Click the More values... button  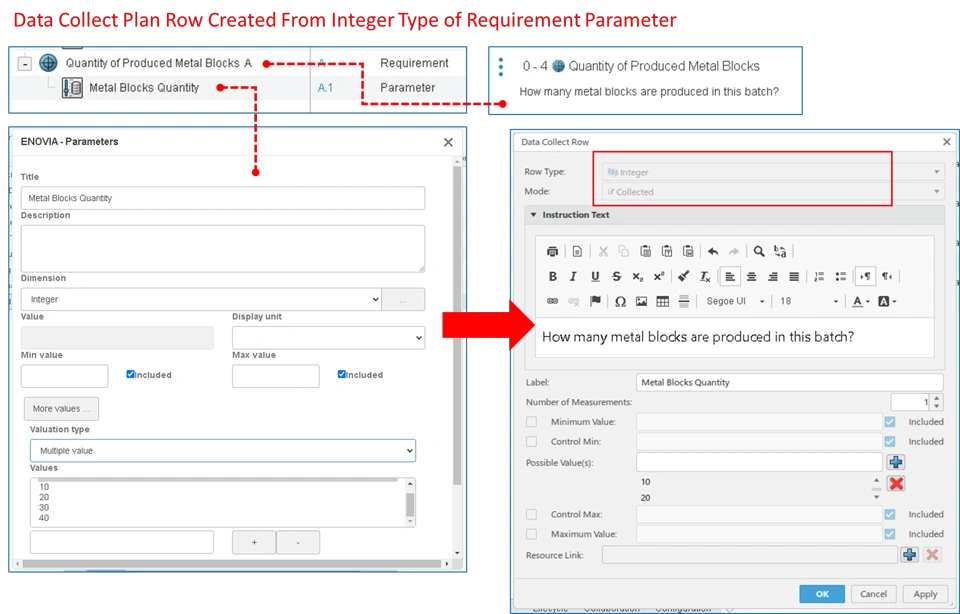61,408
